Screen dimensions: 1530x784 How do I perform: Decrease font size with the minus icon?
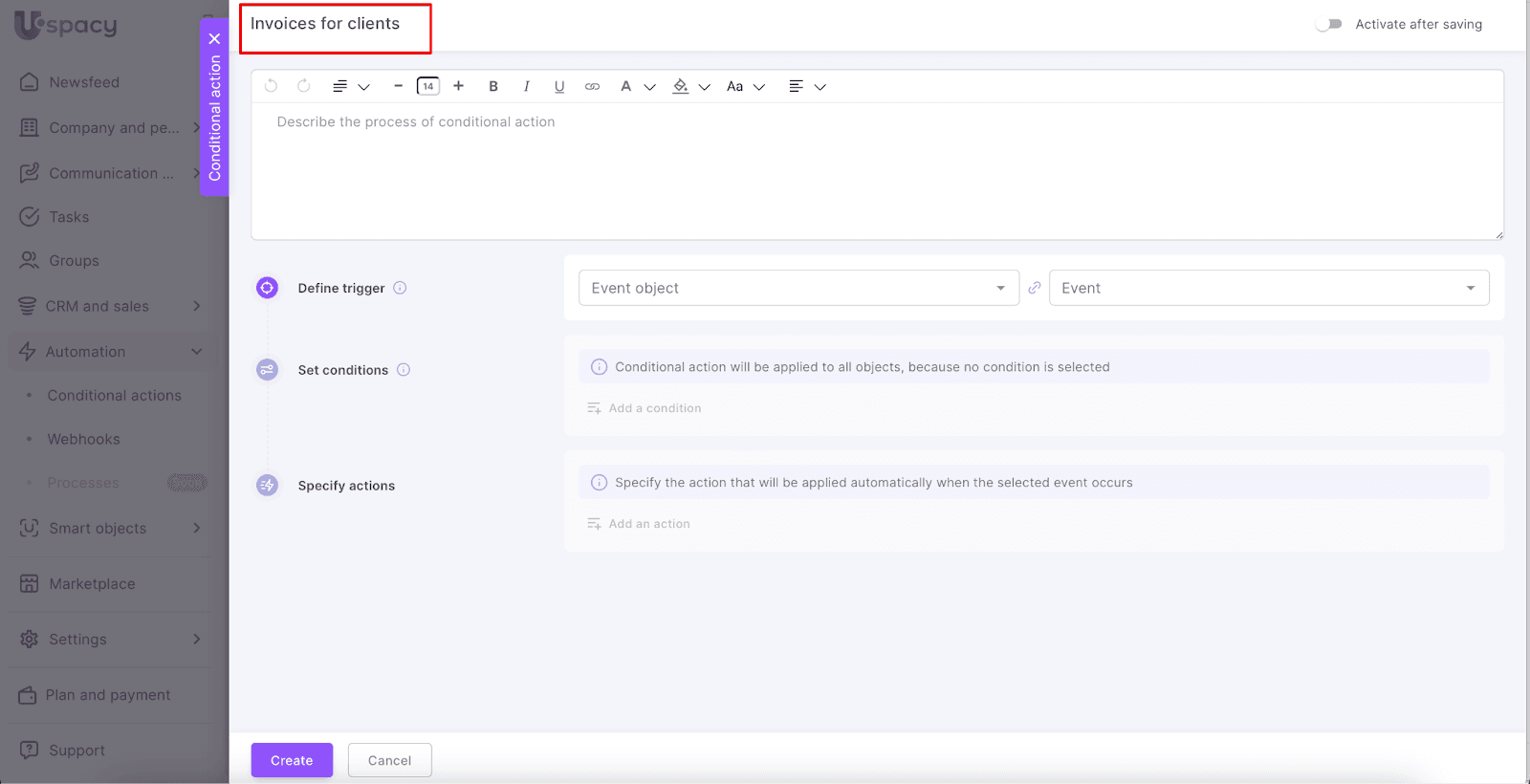[398, 86]
